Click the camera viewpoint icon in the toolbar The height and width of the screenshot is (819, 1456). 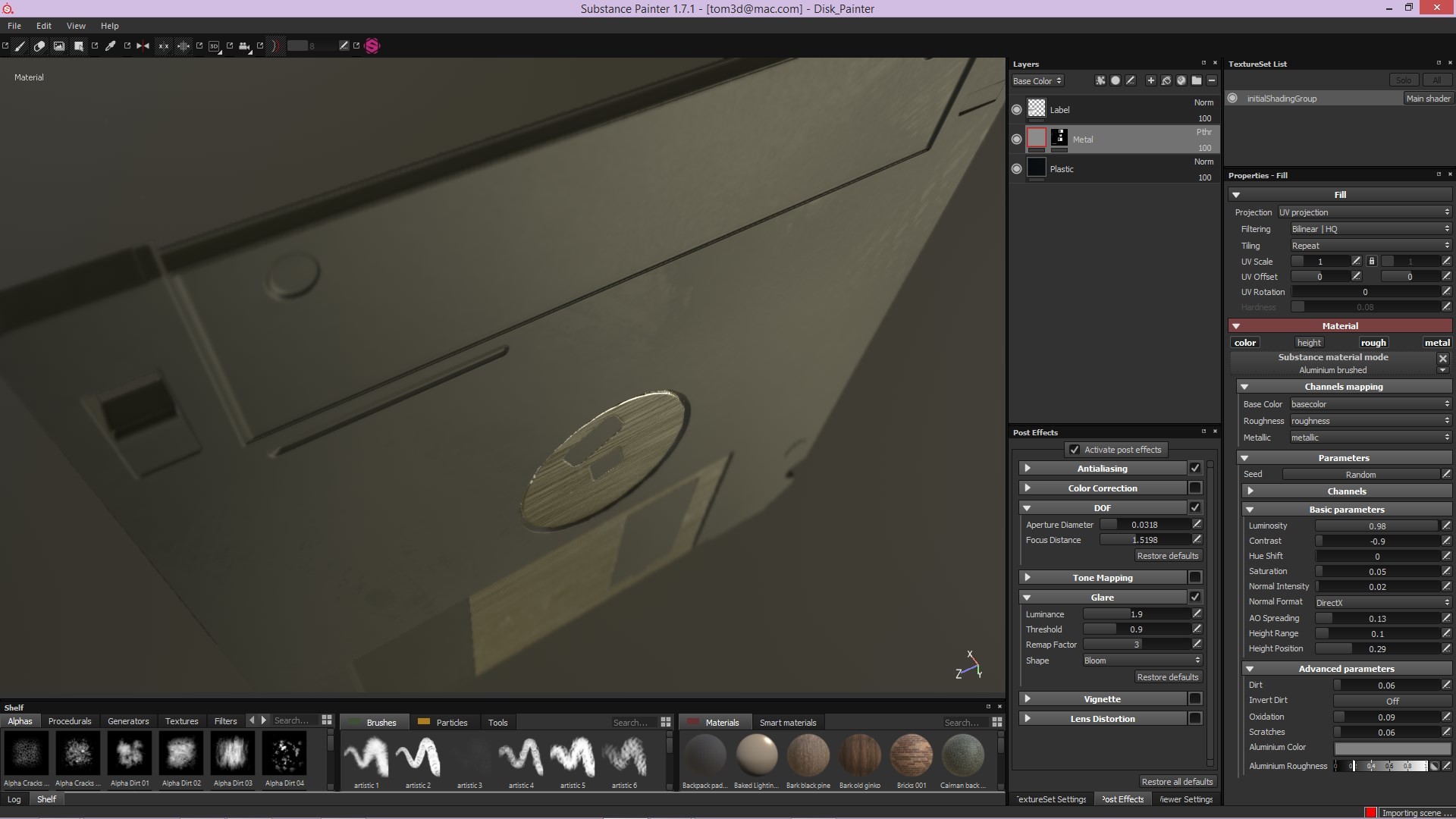point(244,46)
